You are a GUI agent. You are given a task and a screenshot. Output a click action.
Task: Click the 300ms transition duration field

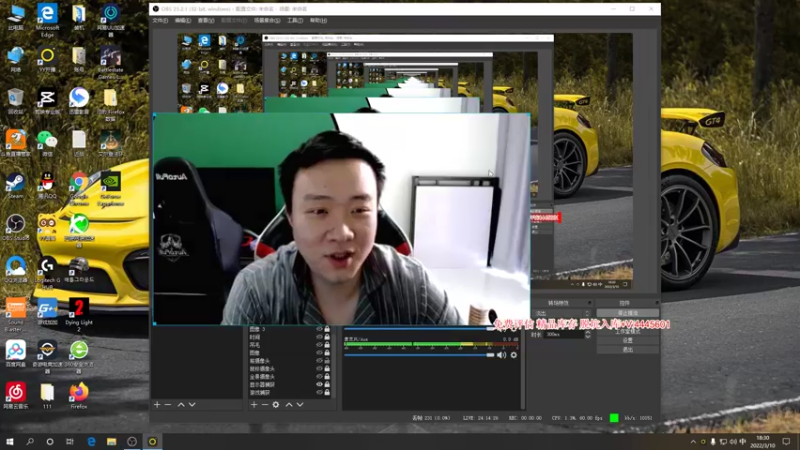564,335
